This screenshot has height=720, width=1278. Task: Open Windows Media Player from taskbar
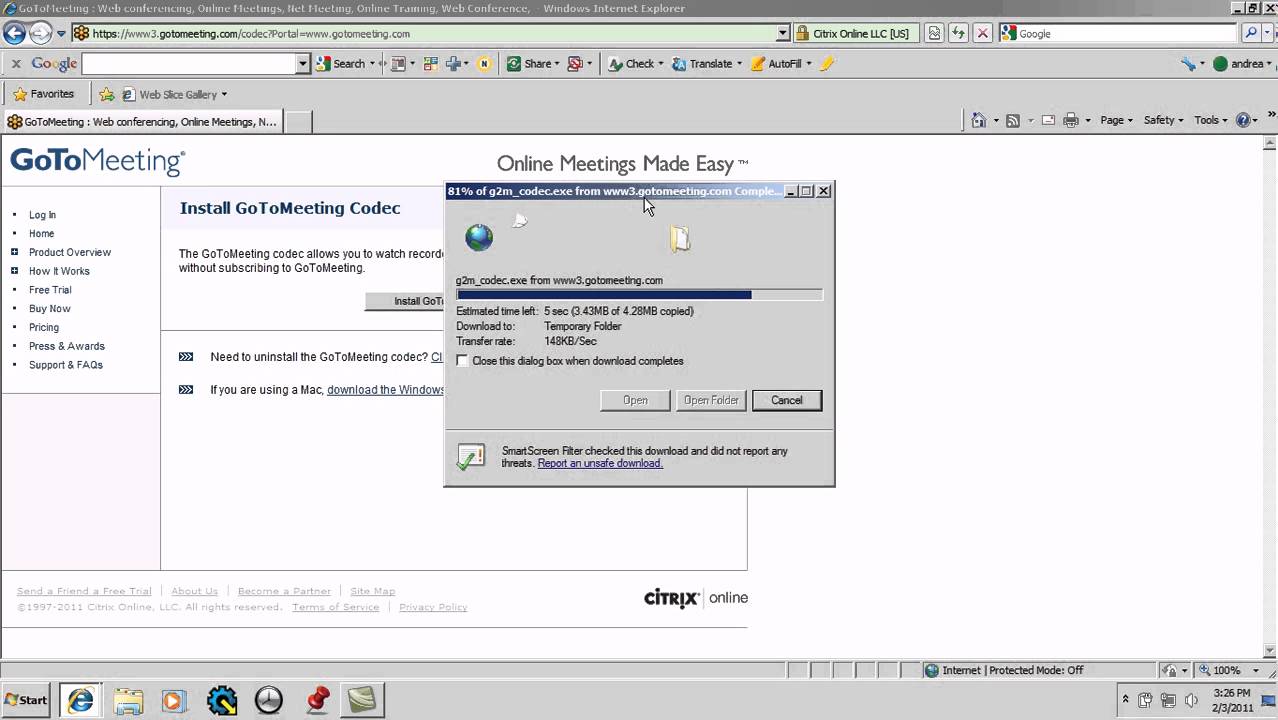[x=174, y=700]
